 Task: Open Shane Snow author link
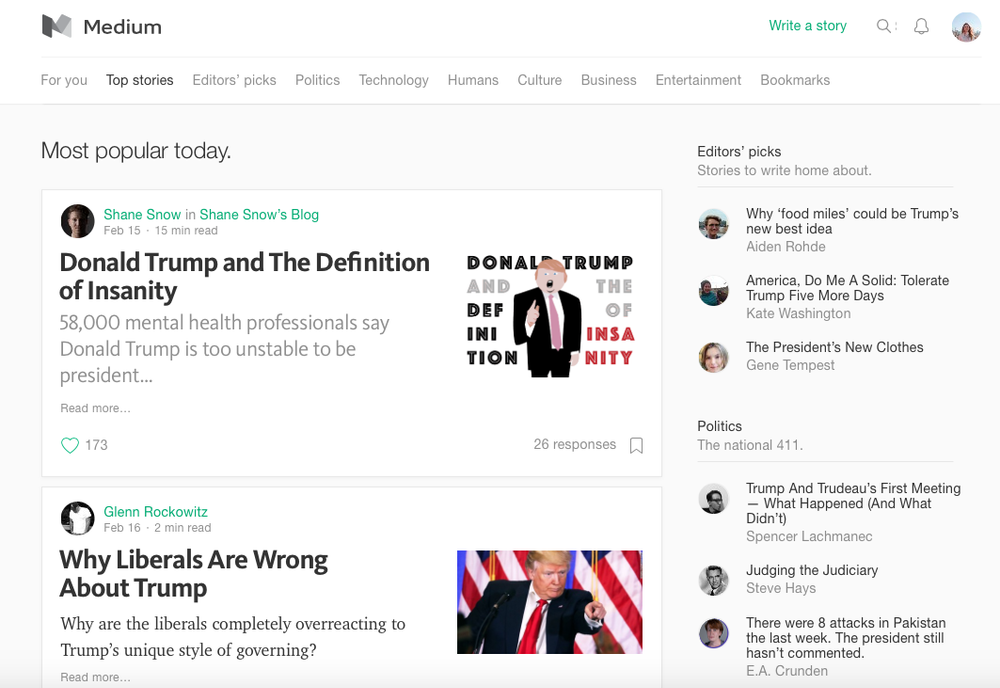click(x=142, y=215)
